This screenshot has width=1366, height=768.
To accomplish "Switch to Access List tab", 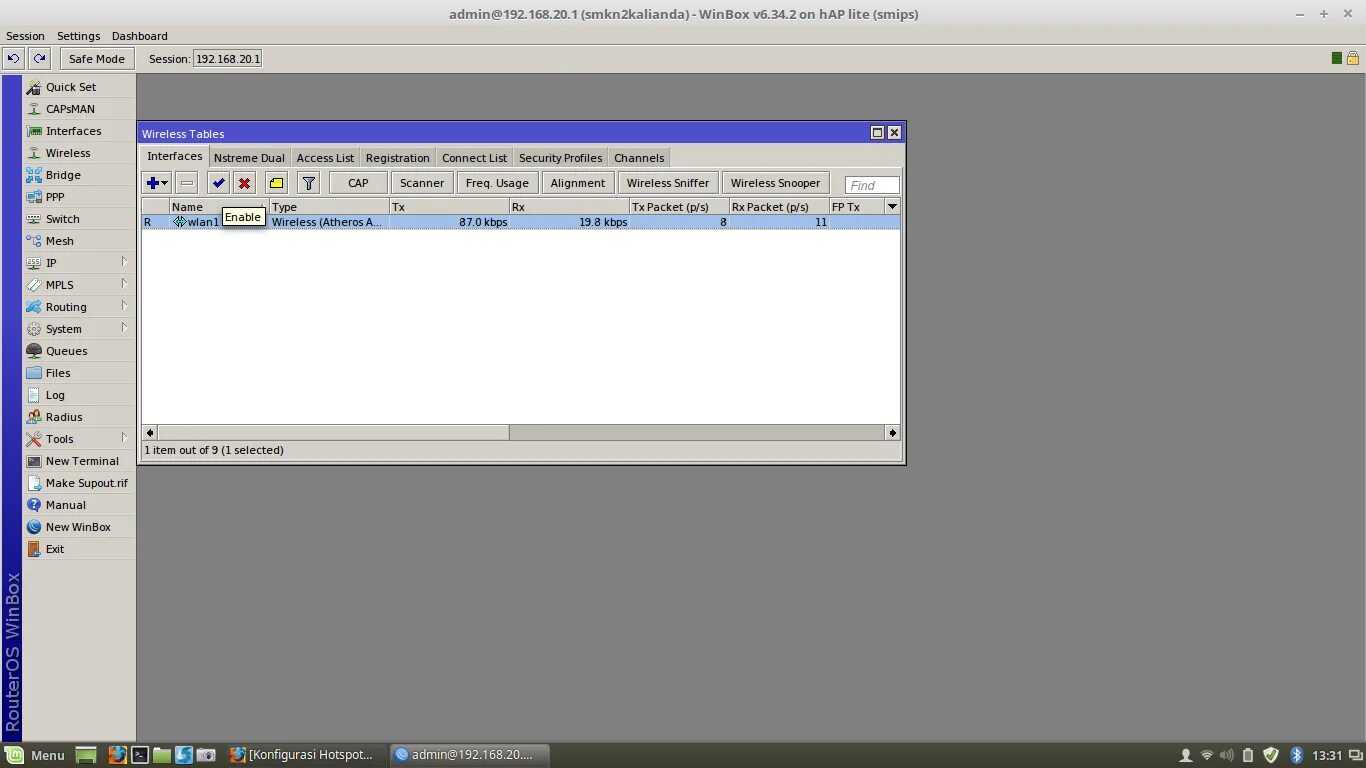I will tap(325, 158).
